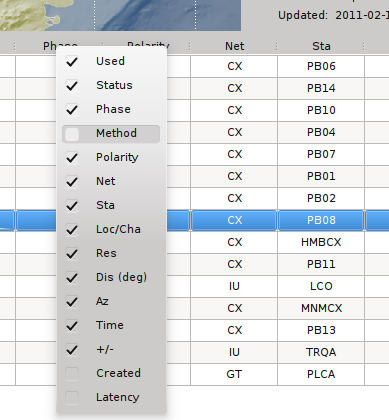
Task: Click the Sta column header
Action: point(321,46)
